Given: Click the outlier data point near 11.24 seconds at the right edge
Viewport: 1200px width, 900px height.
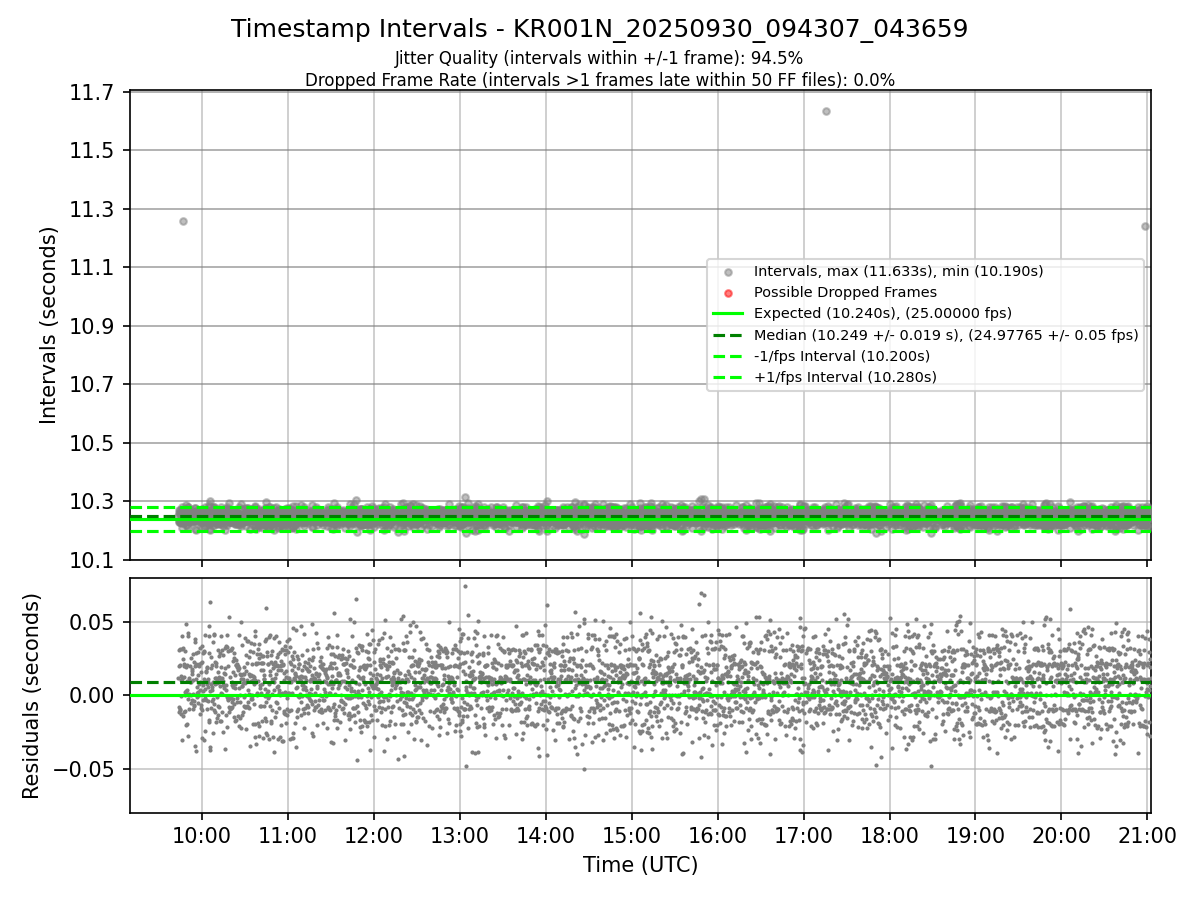Looking at the screenshot, I should pos(1145,226).
